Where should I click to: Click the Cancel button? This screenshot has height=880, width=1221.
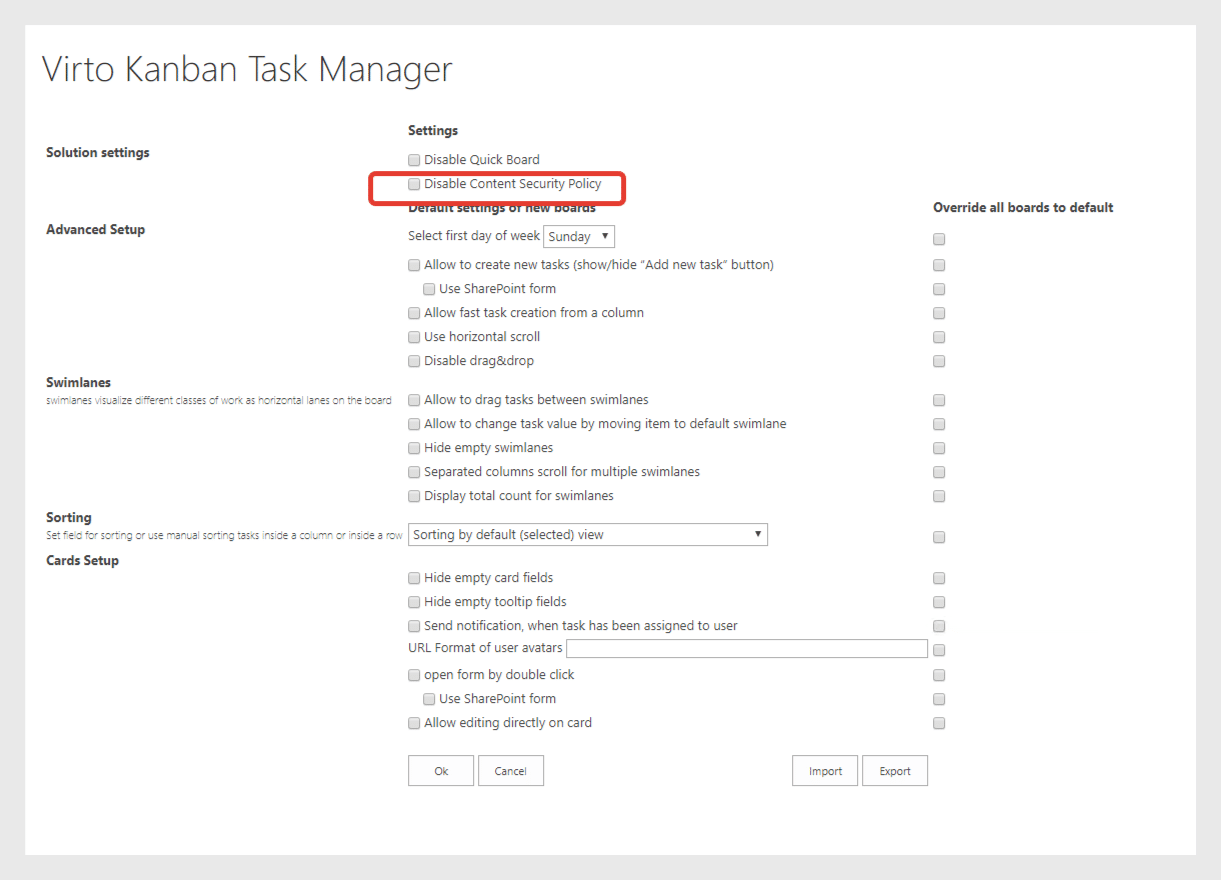point(511,771)
